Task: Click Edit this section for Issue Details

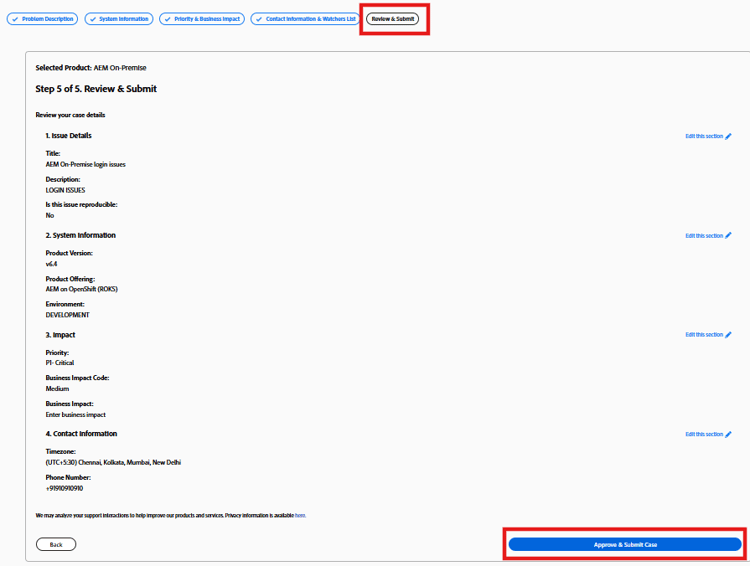Action: (704, 136)
